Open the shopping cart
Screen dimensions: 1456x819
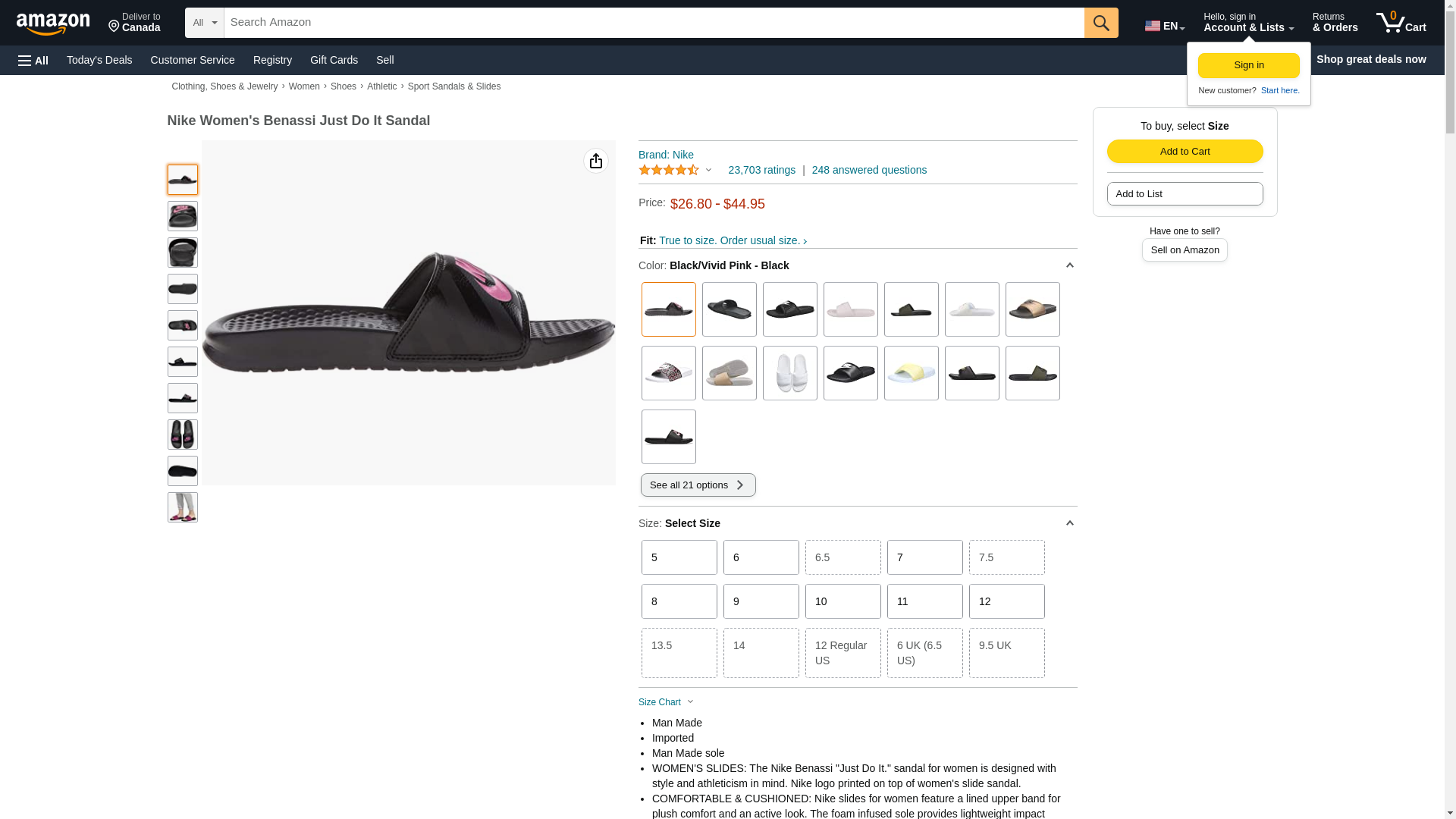[x=1401, y=23]
